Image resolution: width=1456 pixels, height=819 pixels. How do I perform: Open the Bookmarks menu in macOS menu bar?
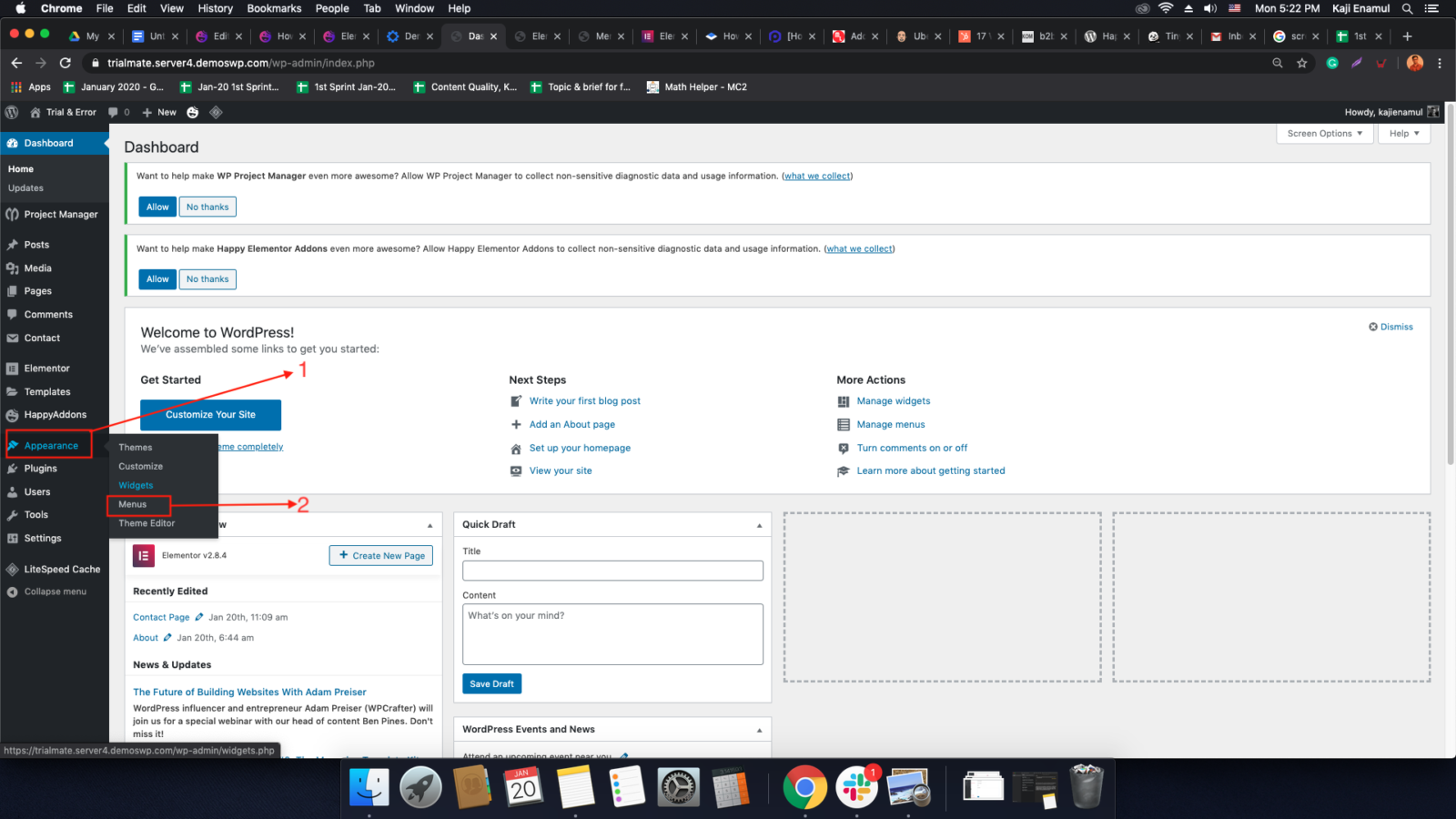pos(274,8)
